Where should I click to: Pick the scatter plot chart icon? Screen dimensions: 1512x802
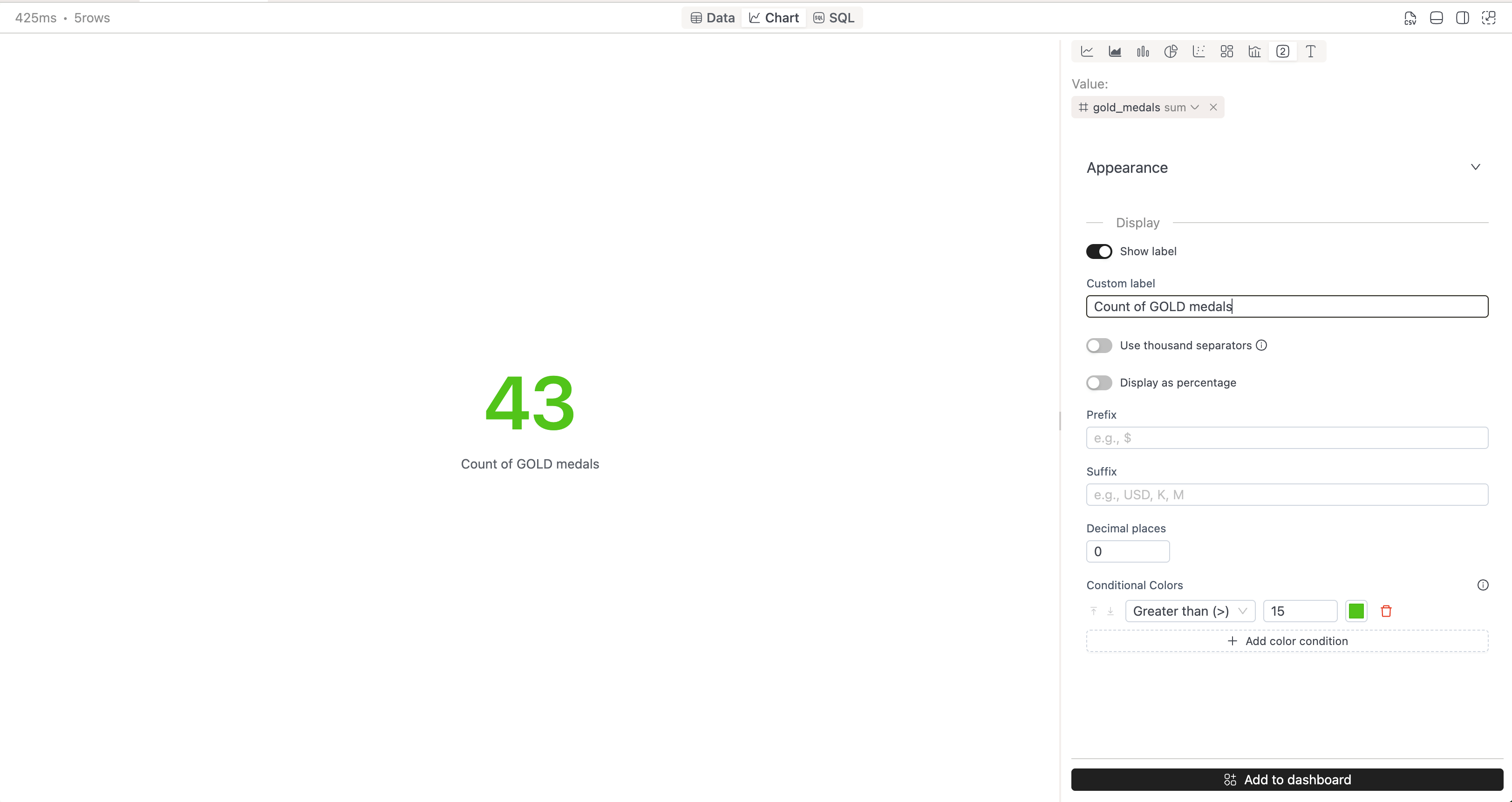click(x=1199, y=52)
